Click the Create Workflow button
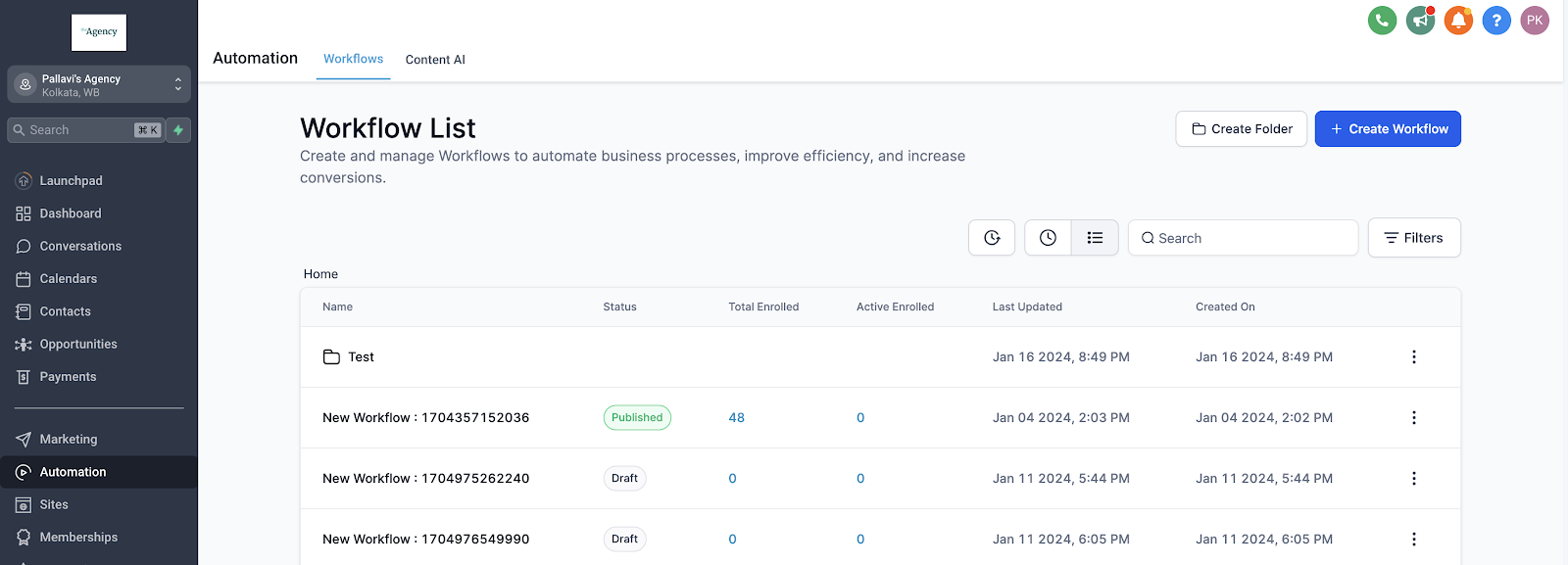The width and height of the screenshot is (1568, 565). 1388,129
